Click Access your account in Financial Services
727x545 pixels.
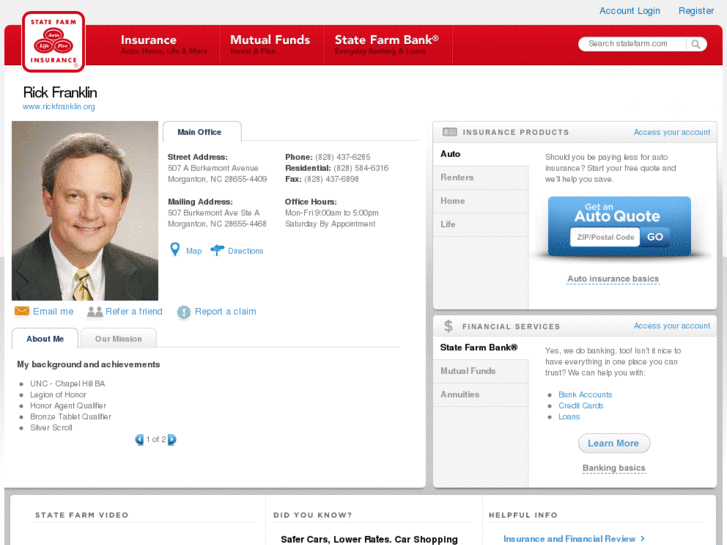click(672, 326)
